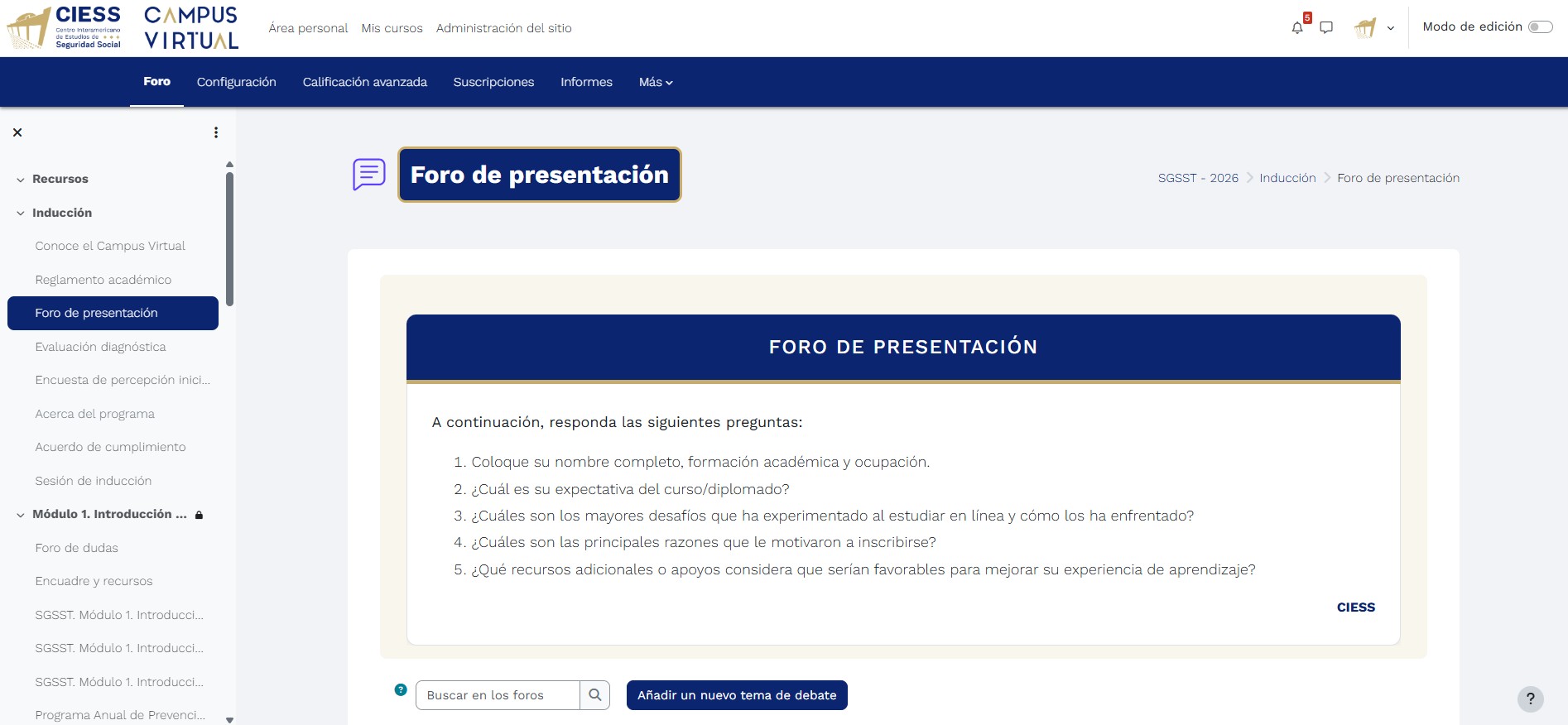Open SGSST - 2026 breadcrumb link

(1198, 178)
